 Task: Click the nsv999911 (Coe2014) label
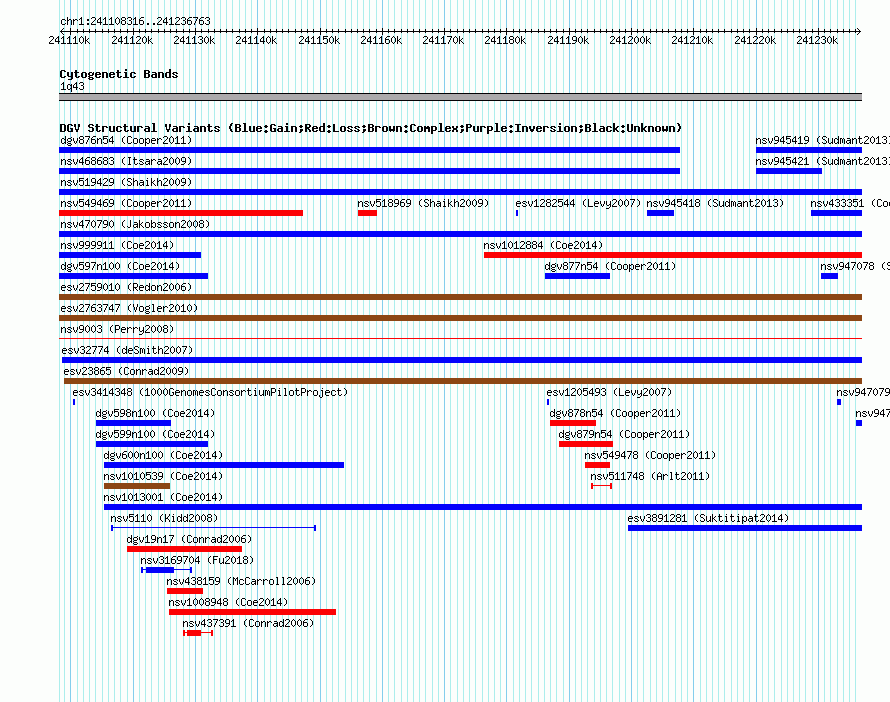click(117, 245)
